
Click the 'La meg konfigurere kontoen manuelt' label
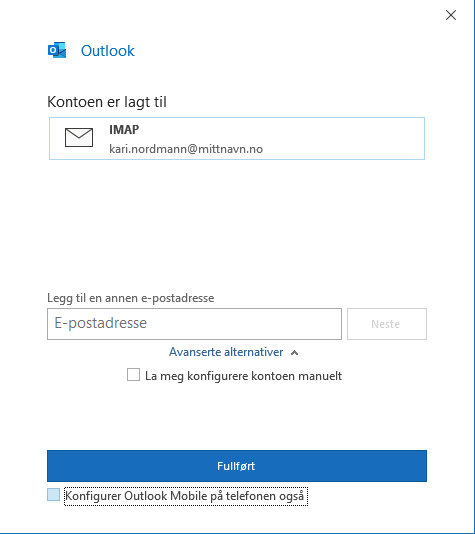(243, 376)
